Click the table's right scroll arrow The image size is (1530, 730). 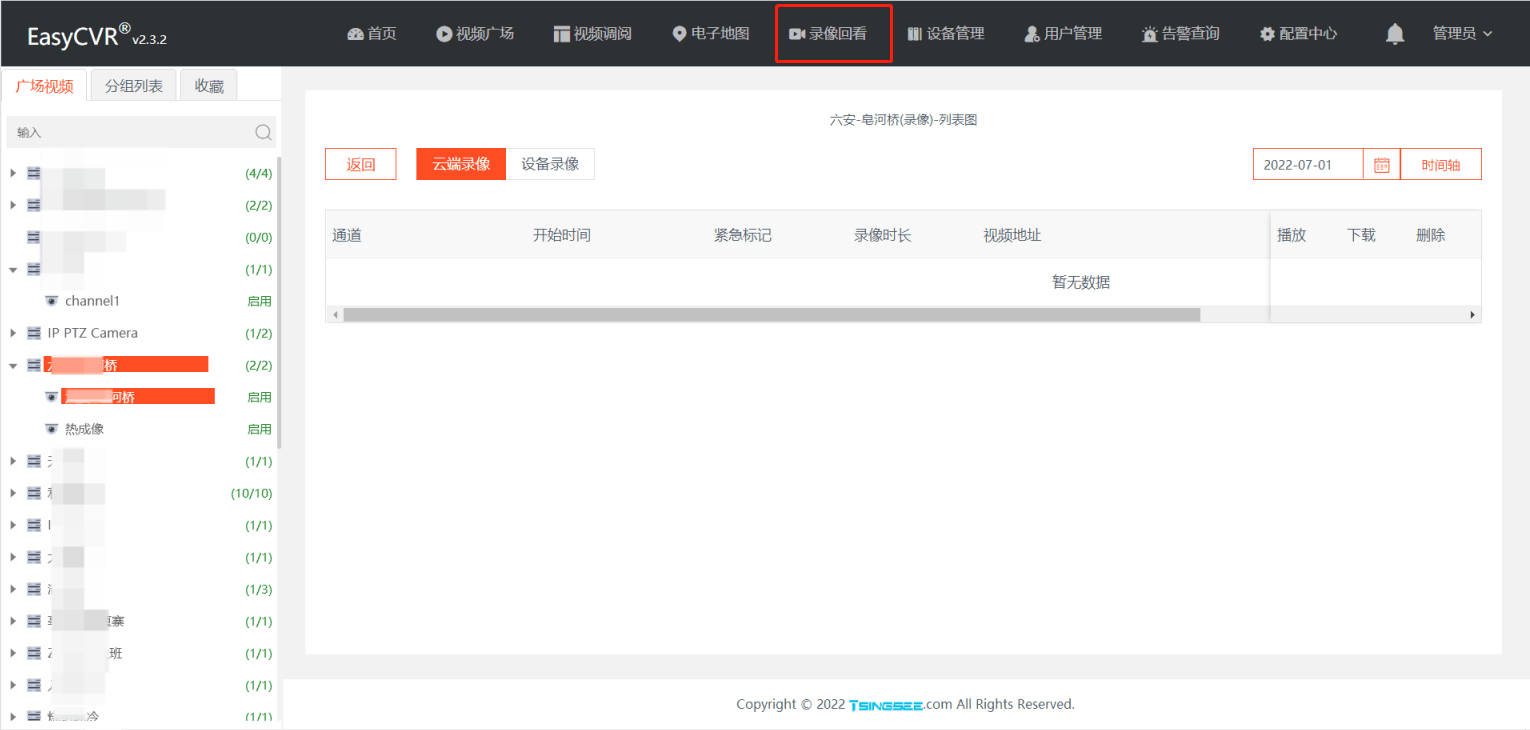1472,314
